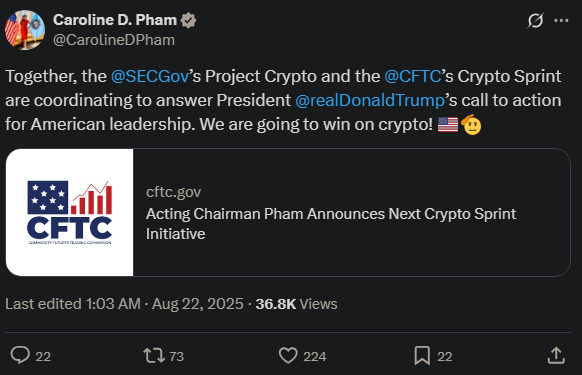The width and height of the screenshot is (582, 375).
Task: Click the verified badge beside Caroline D. Pham
Action: [189, 20]
